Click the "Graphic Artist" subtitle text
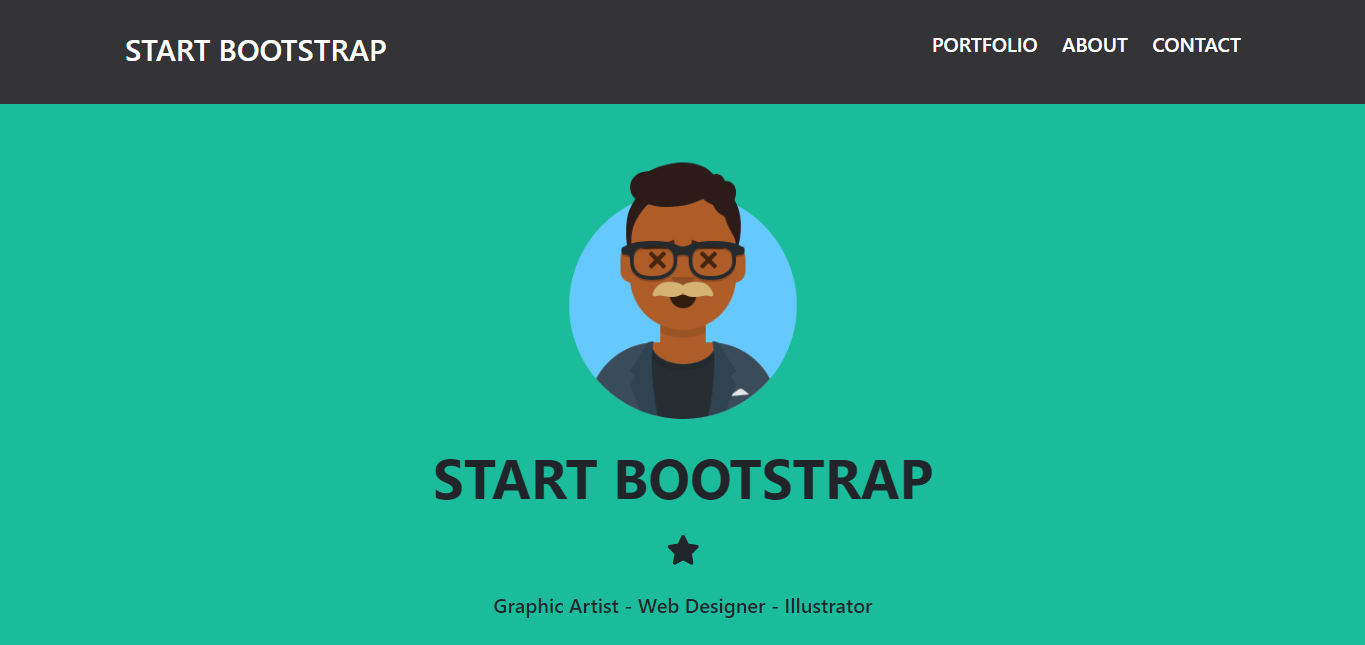The width and height of the screenshot is (1365, 645). click(x=555, y=606)
